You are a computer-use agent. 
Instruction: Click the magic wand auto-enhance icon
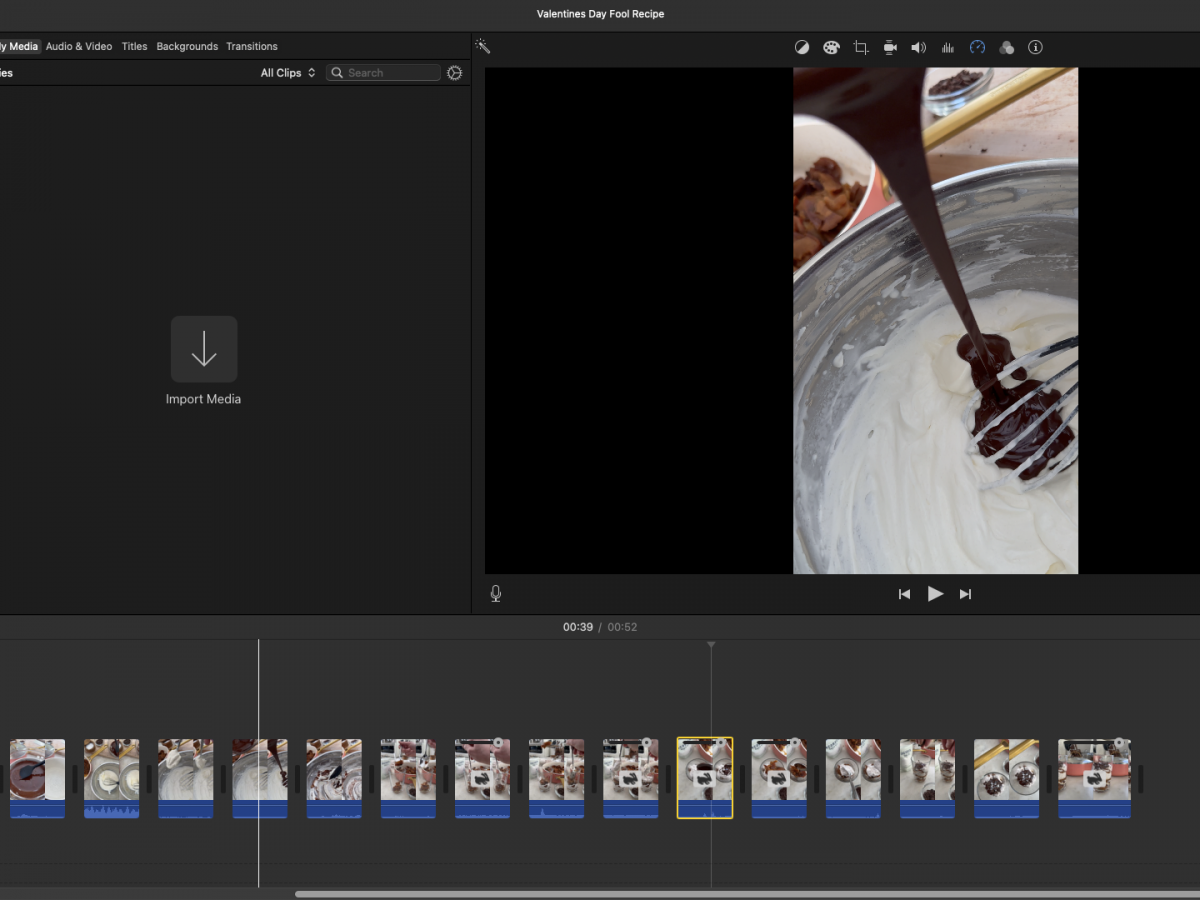(x=482, y=47)
